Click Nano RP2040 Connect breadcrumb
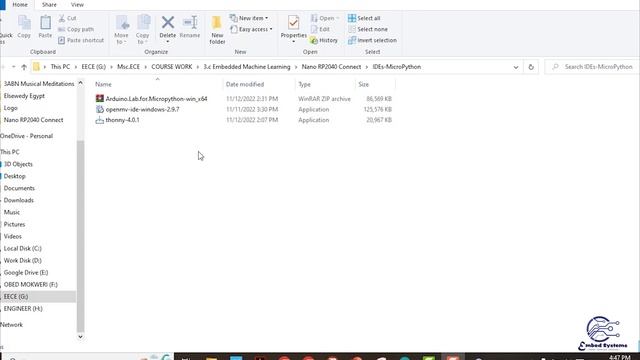The height and width of the screenshot is (360, 640). tap(331, 67)
